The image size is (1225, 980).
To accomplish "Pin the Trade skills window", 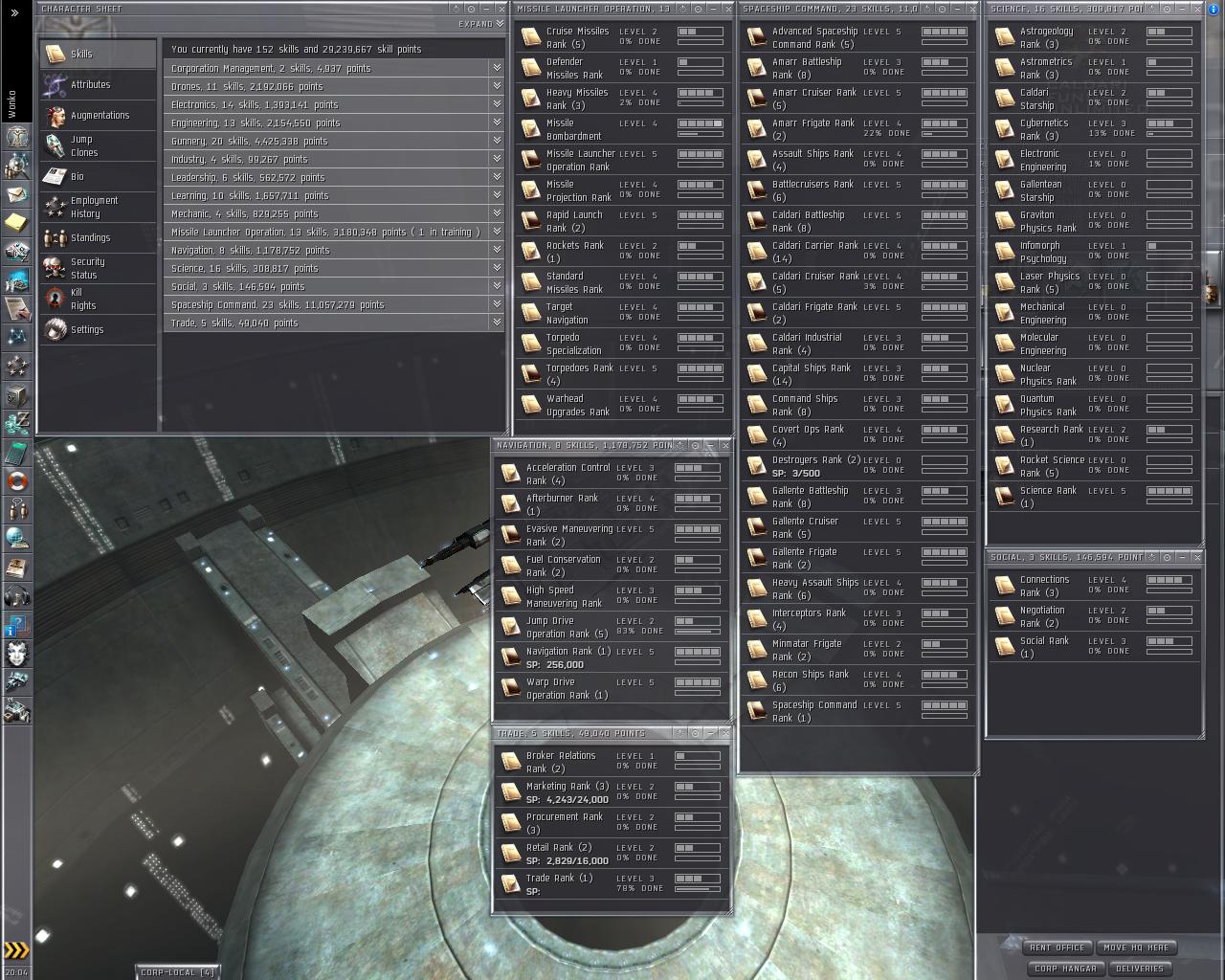I will (695, 733).
